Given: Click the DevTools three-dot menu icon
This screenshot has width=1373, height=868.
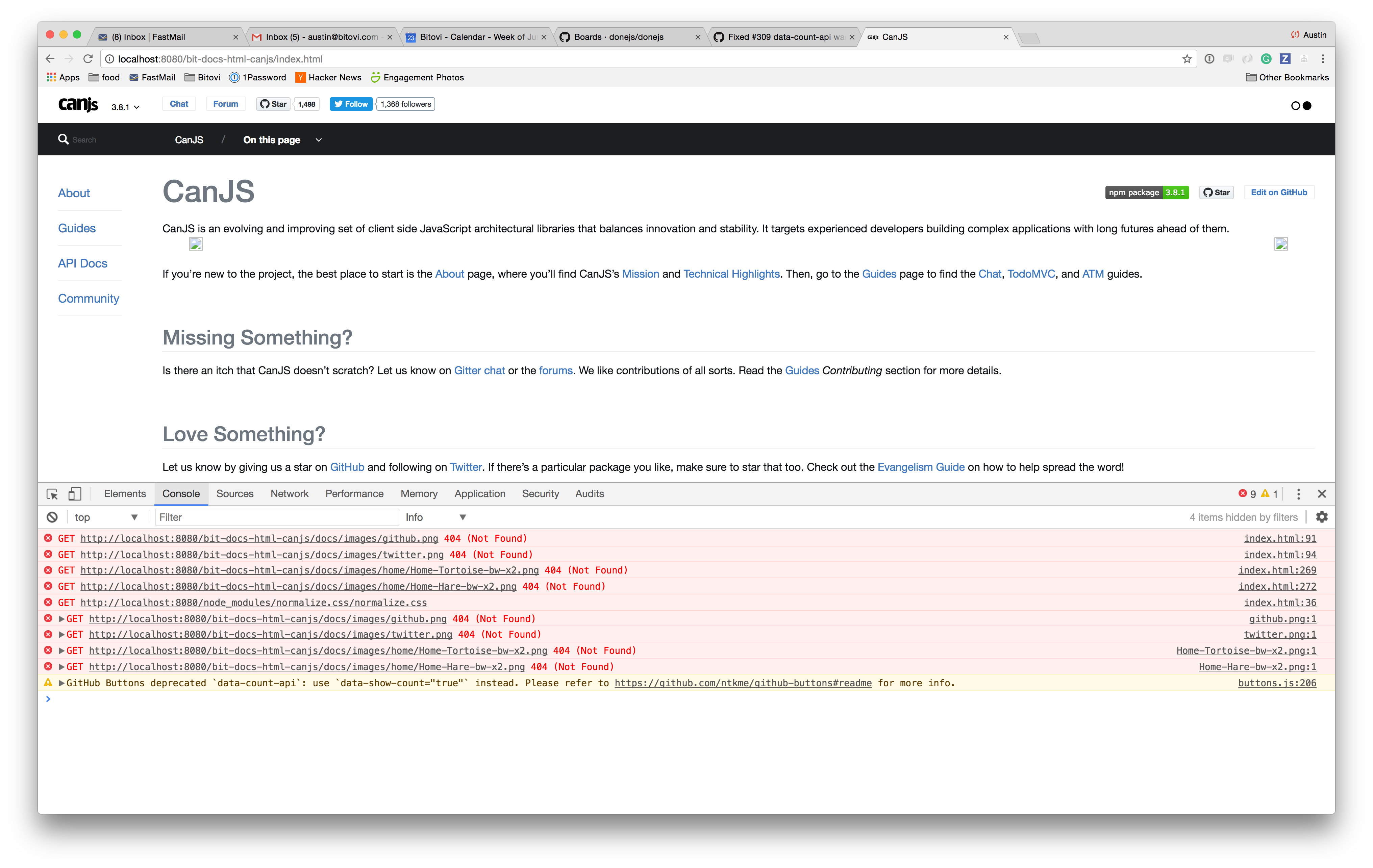Looking at the screenshot, I should pyautogui.click(x=1298, y=494).
